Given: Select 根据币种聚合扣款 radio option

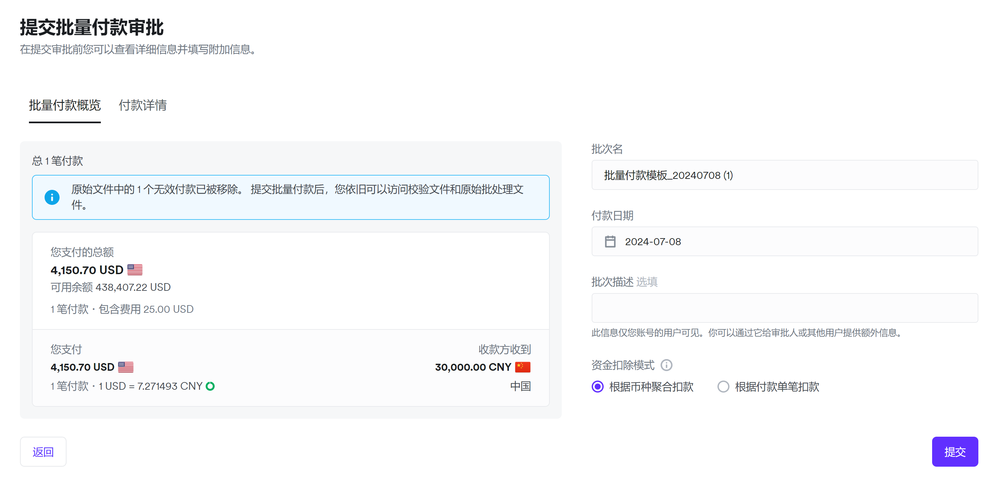Looking at the screenshot, I should point(598,387).
